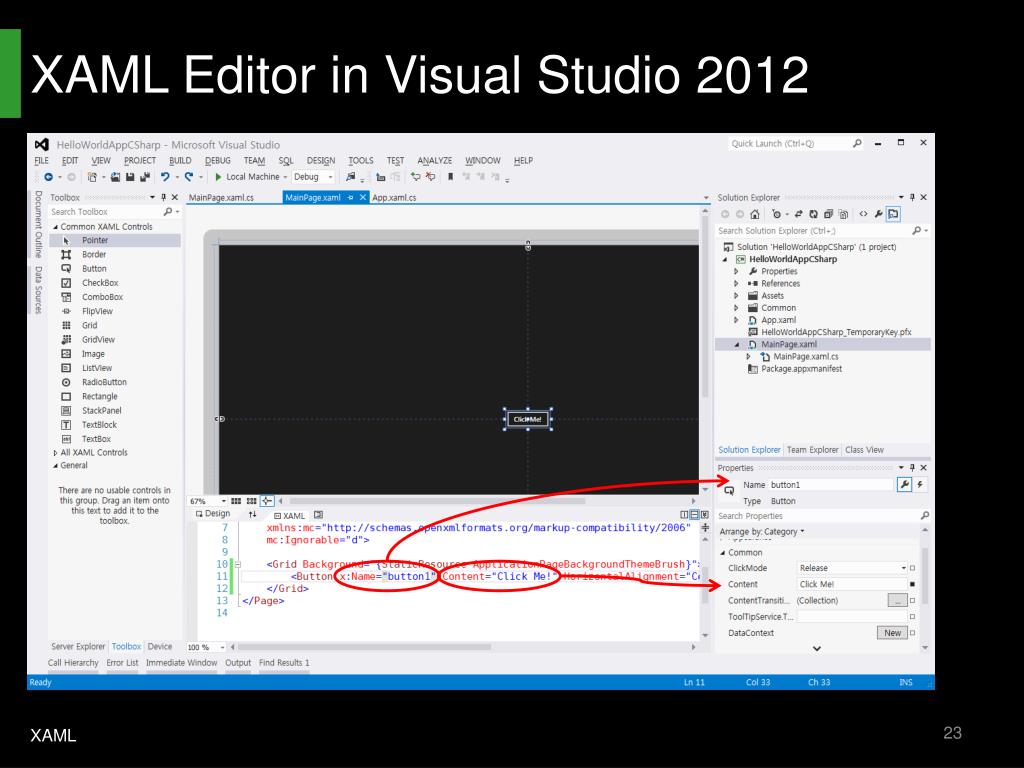Select the ComboBox control in Toolbox

pos(103,297)
